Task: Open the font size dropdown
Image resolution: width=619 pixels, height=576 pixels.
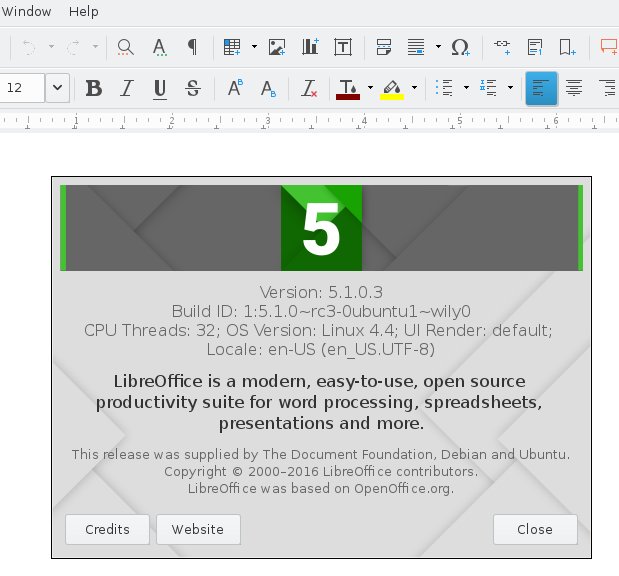Action: pyautogui.click(x=58, y=88)
